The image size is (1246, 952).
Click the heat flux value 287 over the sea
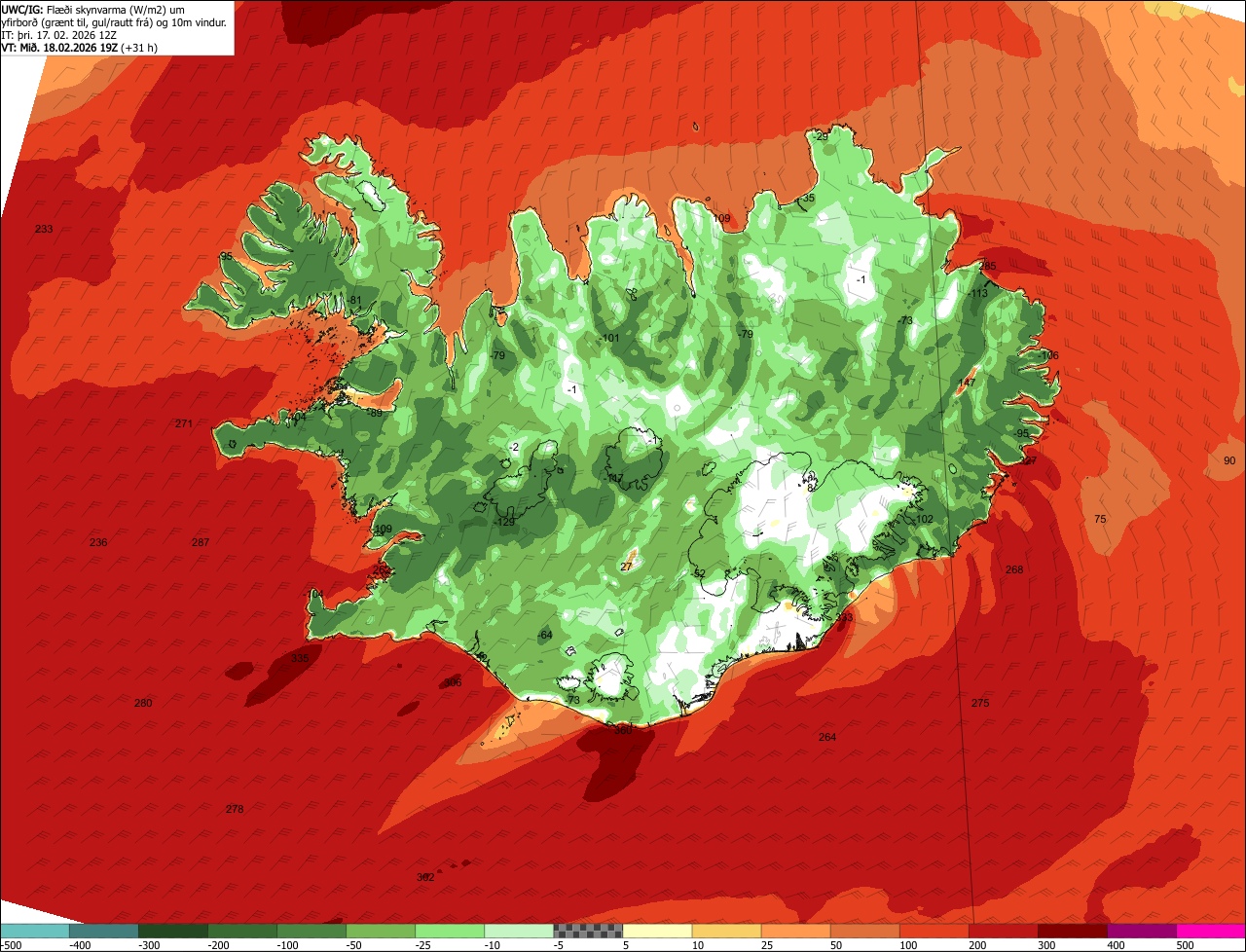201,542
